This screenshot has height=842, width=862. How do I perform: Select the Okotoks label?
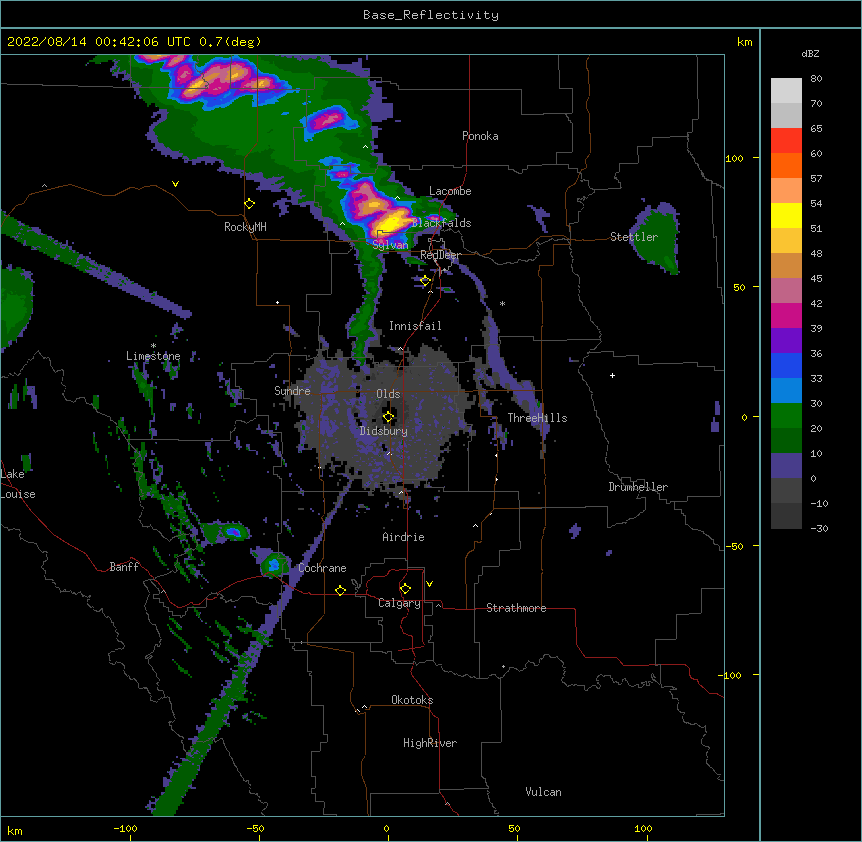pyautogui.click(x=412, y=700)
